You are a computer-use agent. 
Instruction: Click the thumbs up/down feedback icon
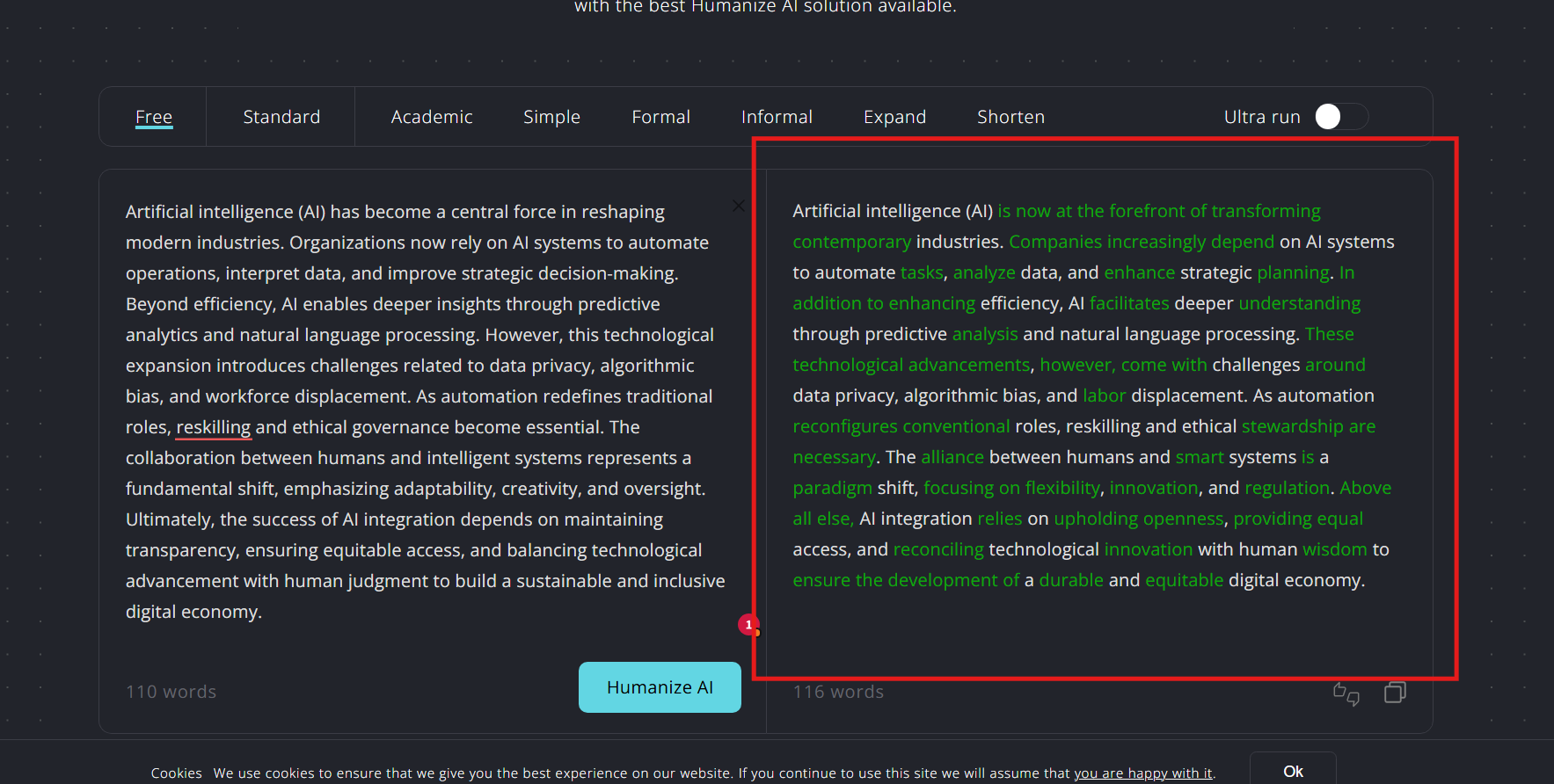pyautogui.click(x=1346, y=693)
